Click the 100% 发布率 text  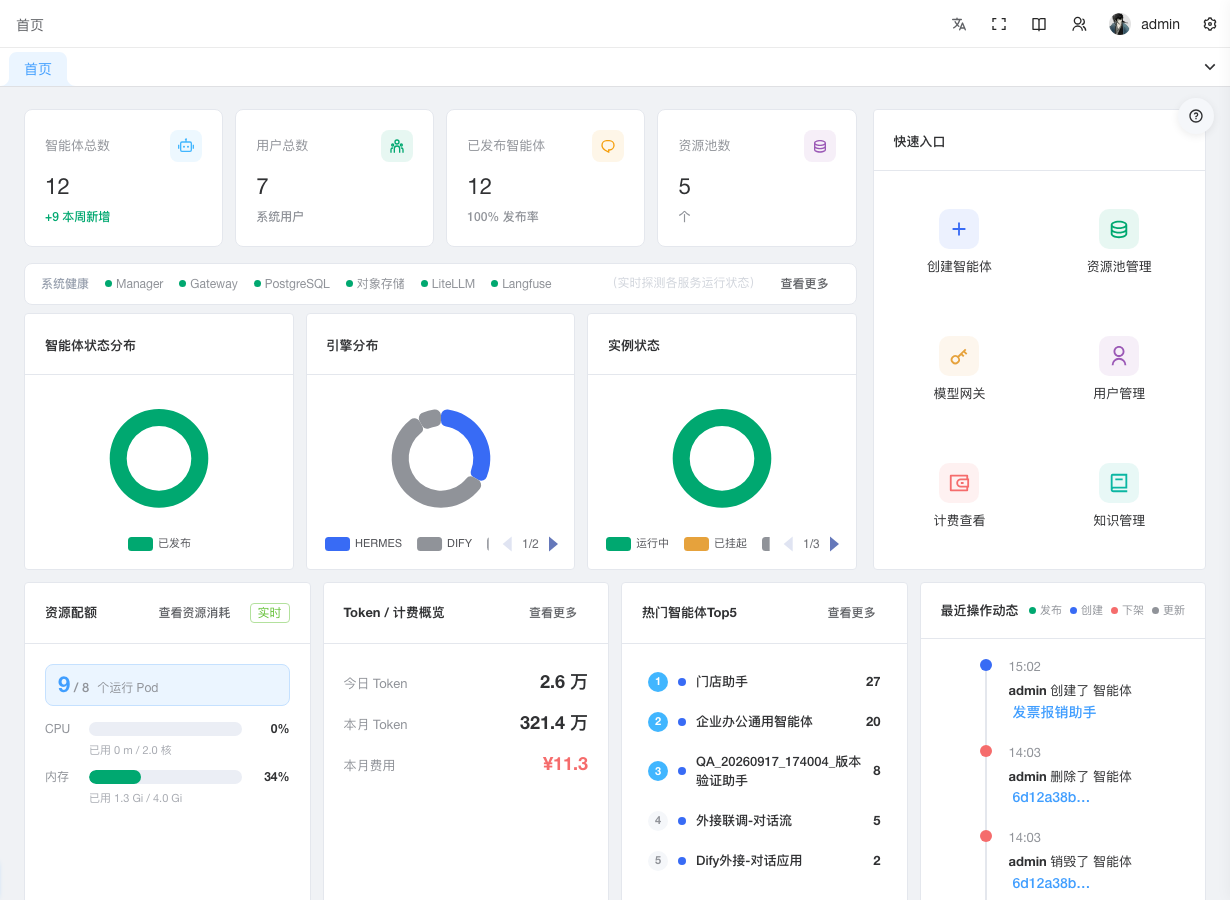click(x=503, y=217)
